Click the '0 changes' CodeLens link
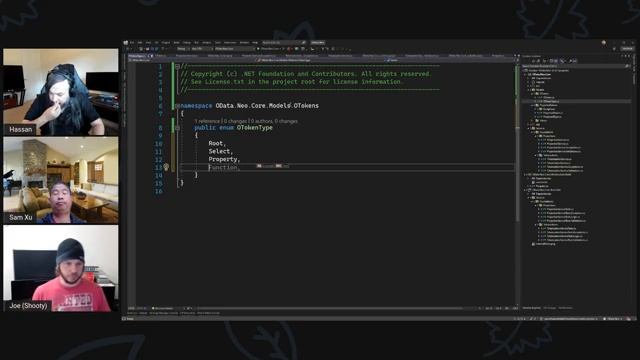Image resolution: width=640 pixels, height=360 pixels. (x=236, y=121)
